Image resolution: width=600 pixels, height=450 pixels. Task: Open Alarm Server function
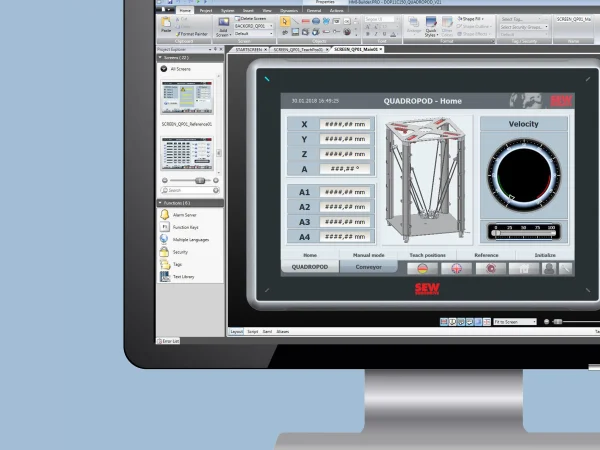184,215
